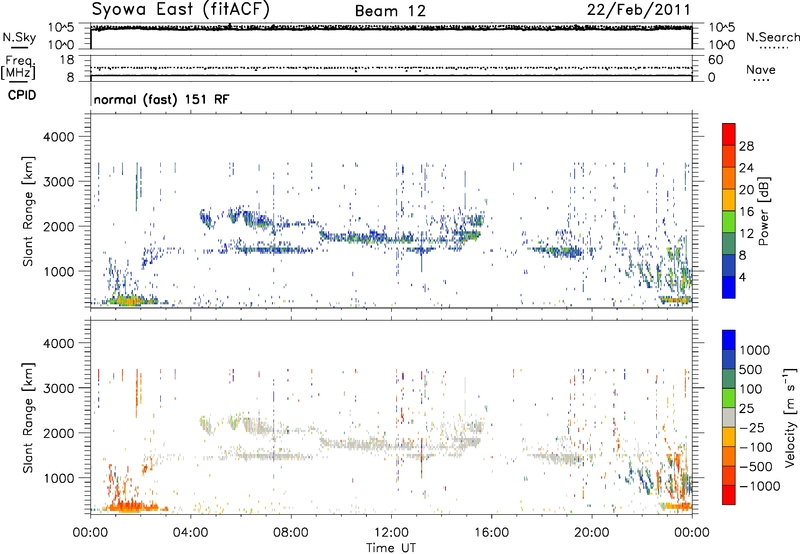This screenshot has width=800, height=554.
Task: Click the 'CPID' label
Action: point(22,95)
